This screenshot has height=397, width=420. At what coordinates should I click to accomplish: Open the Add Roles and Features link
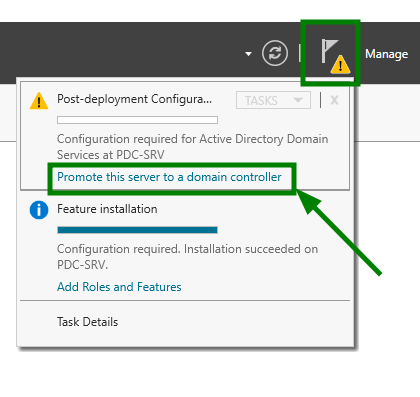click(x=119, y=287)
